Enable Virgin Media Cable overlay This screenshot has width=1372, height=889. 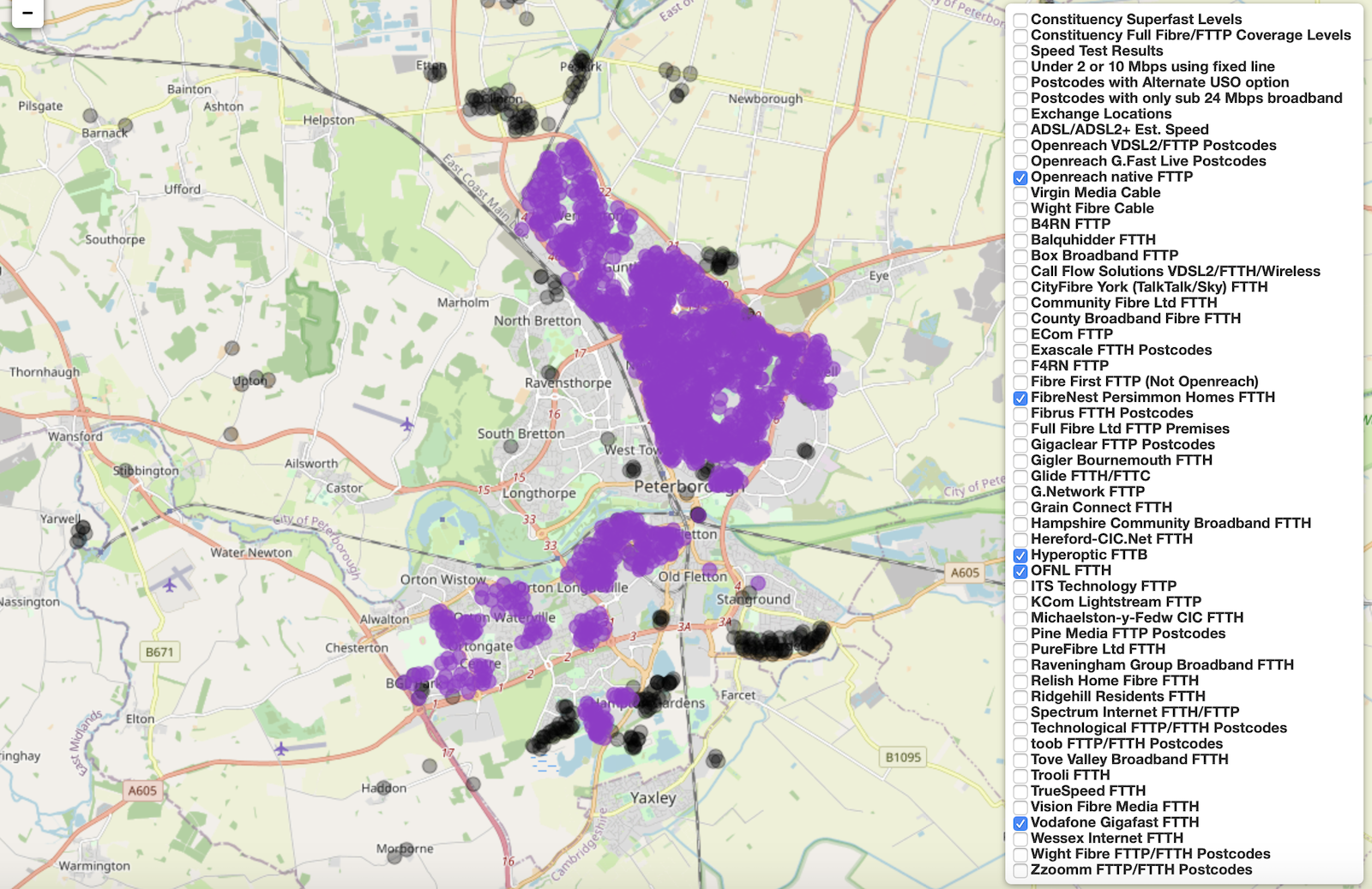click(1020, 192)
